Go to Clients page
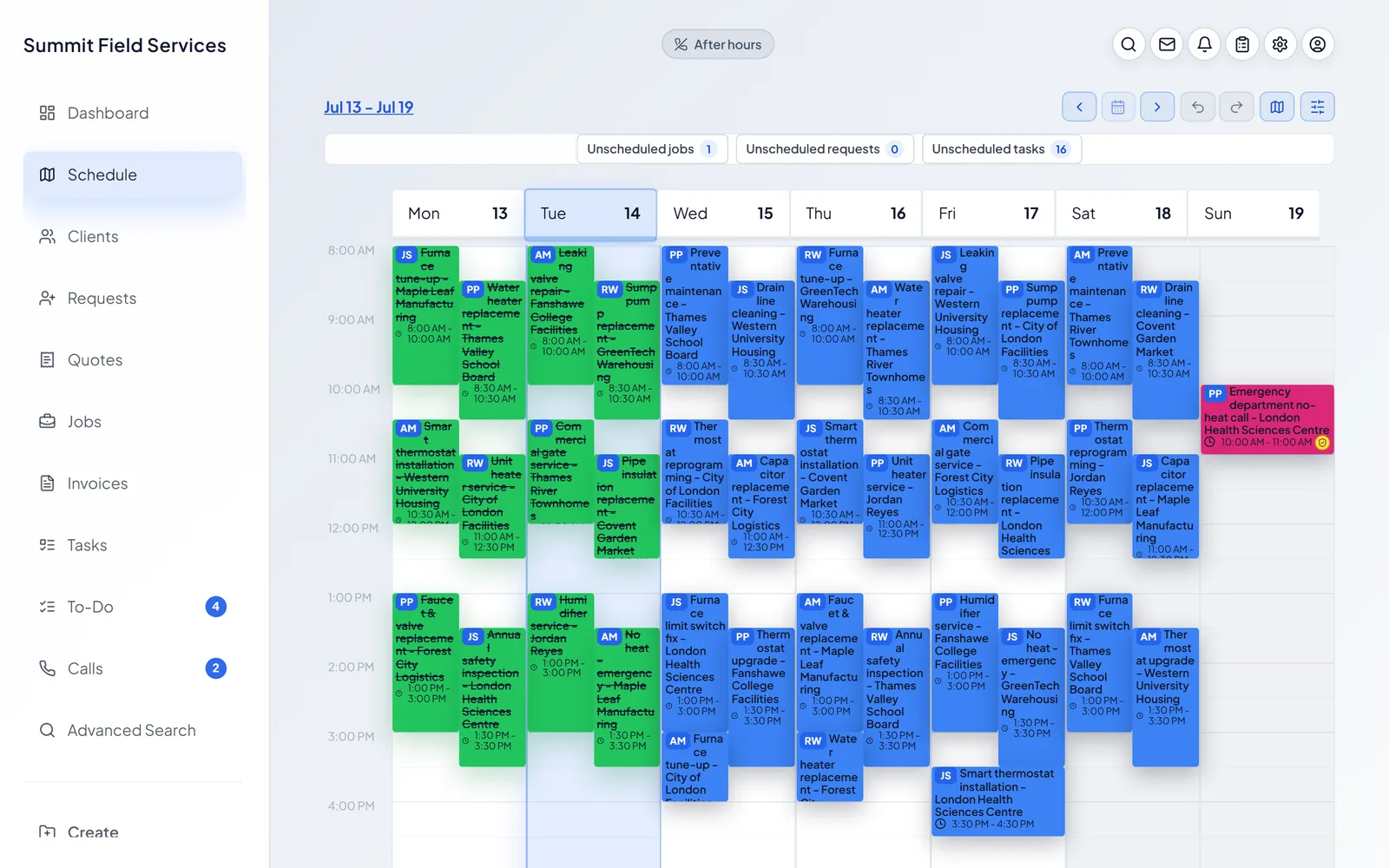The width and height of the screenshot is (1389, 868). point(133,236)
